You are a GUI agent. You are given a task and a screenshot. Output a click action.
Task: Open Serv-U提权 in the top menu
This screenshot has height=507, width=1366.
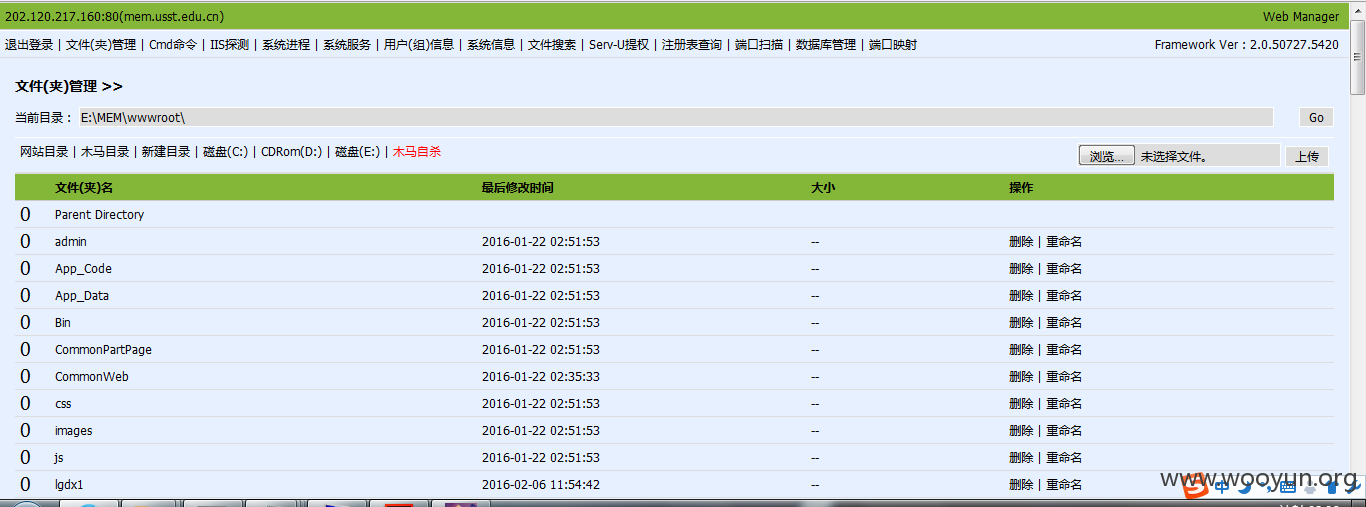click(x=619, y=45)
